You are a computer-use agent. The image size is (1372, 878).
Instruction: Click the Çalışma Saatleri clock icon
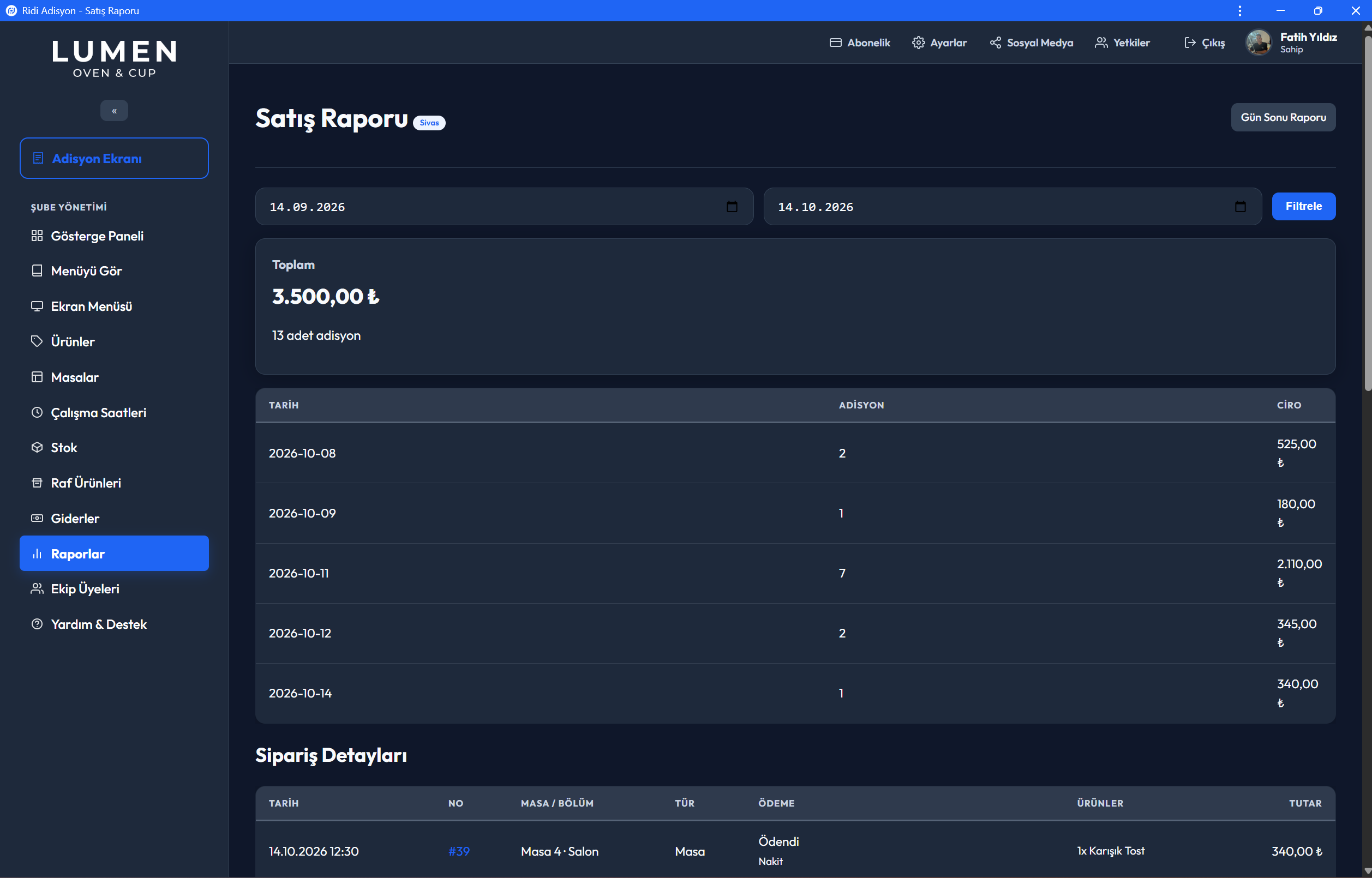tap(37, 412)
